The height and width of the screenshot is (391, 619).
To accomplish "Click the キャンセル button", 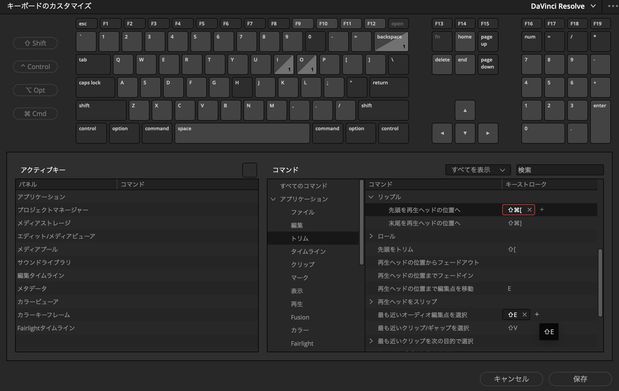I will coord(511,379).
